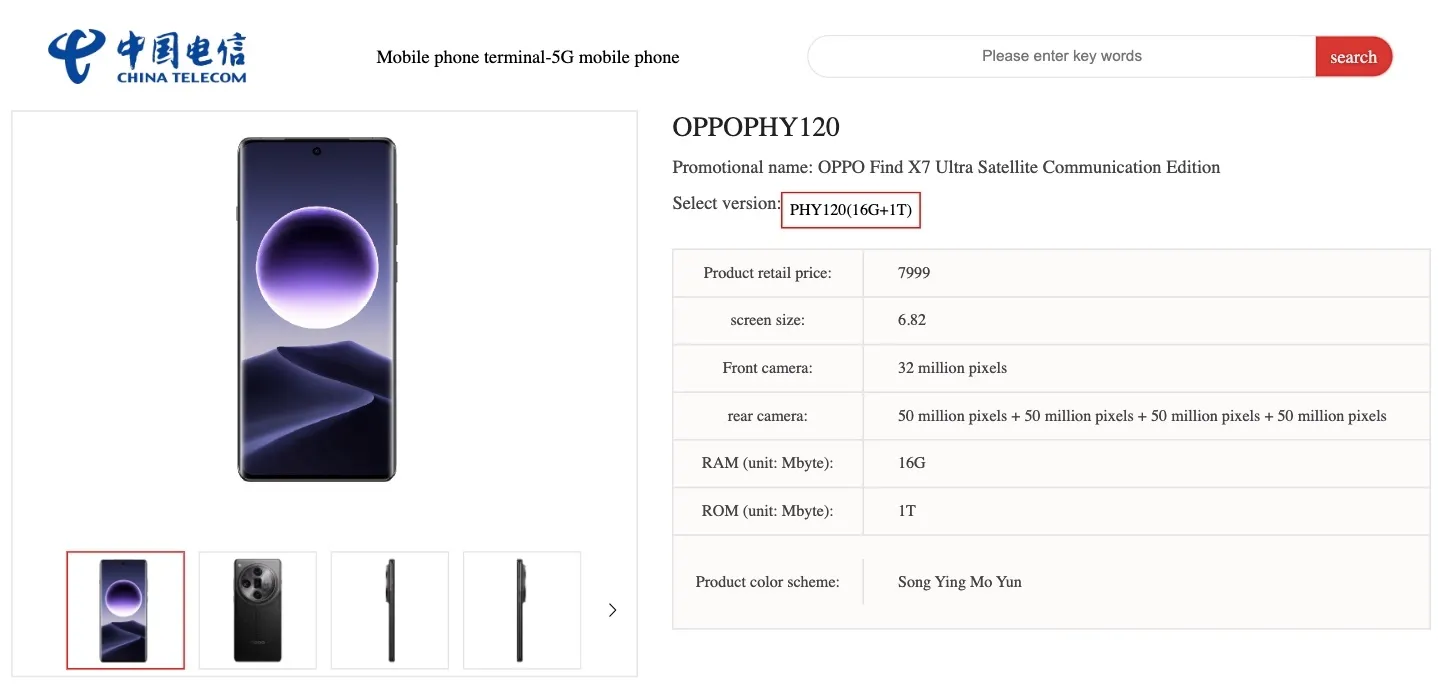Click the screen size value 6.82
The width and height of the screenshot is (1438, 700).
click(x=912, y=320)
